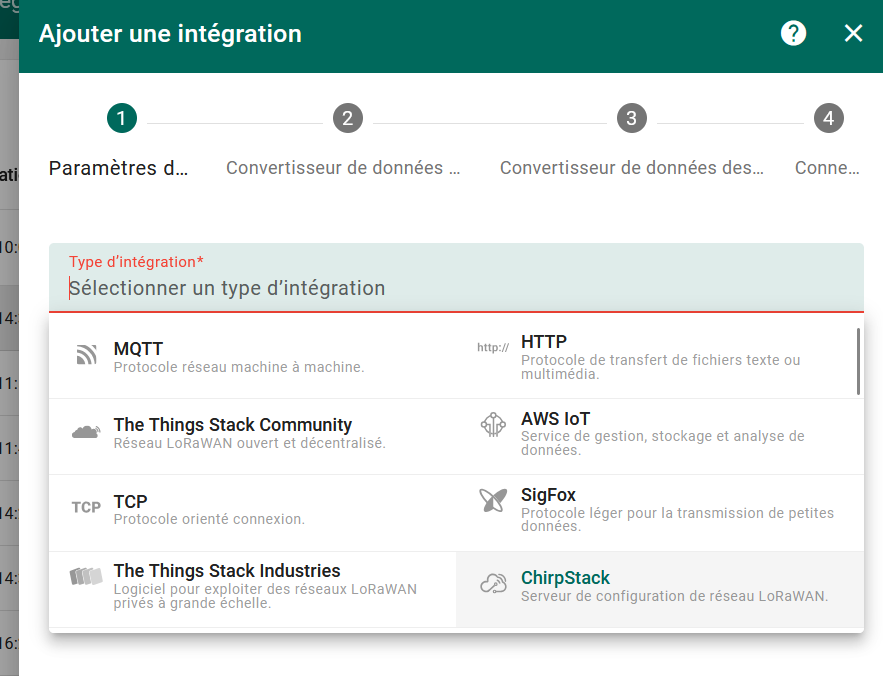Choose ChirpStack integration type

659,589
